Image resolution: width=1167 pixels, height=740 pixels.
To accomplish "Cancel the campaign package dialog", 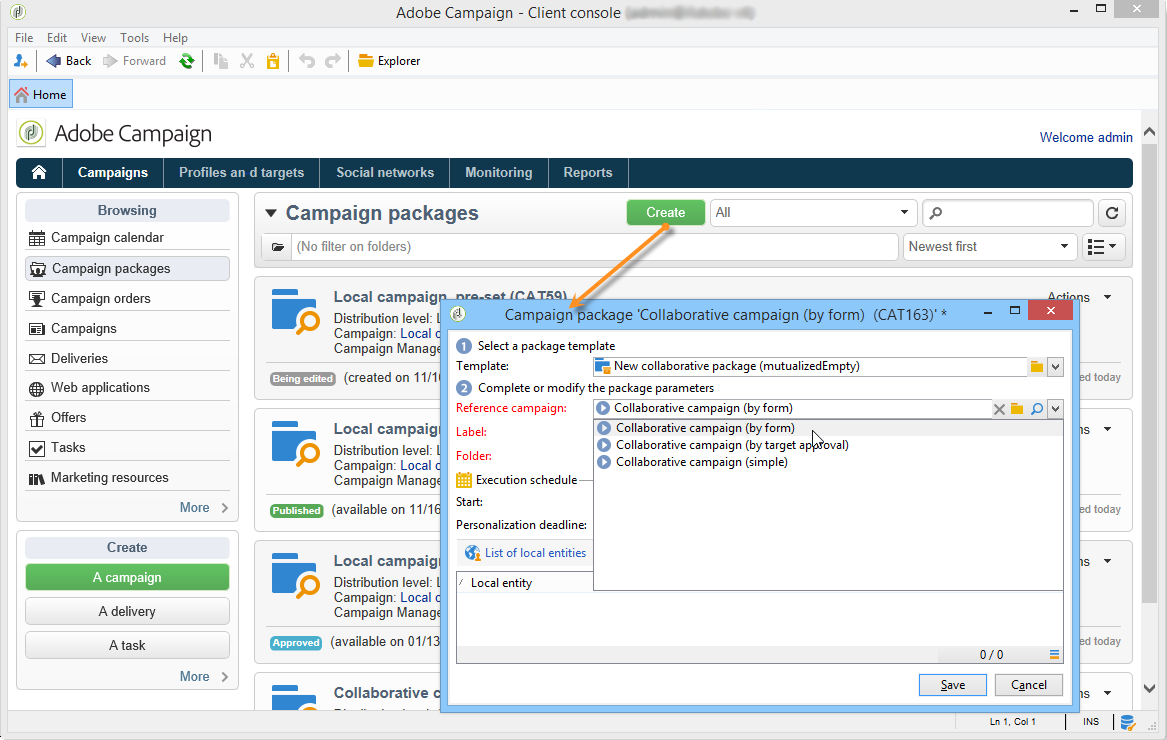I will click(x=1029, y=685).
